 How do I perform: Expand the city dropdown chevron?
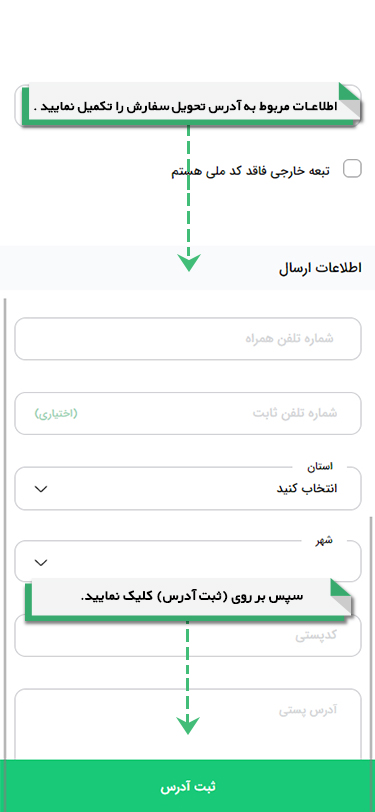41,562
